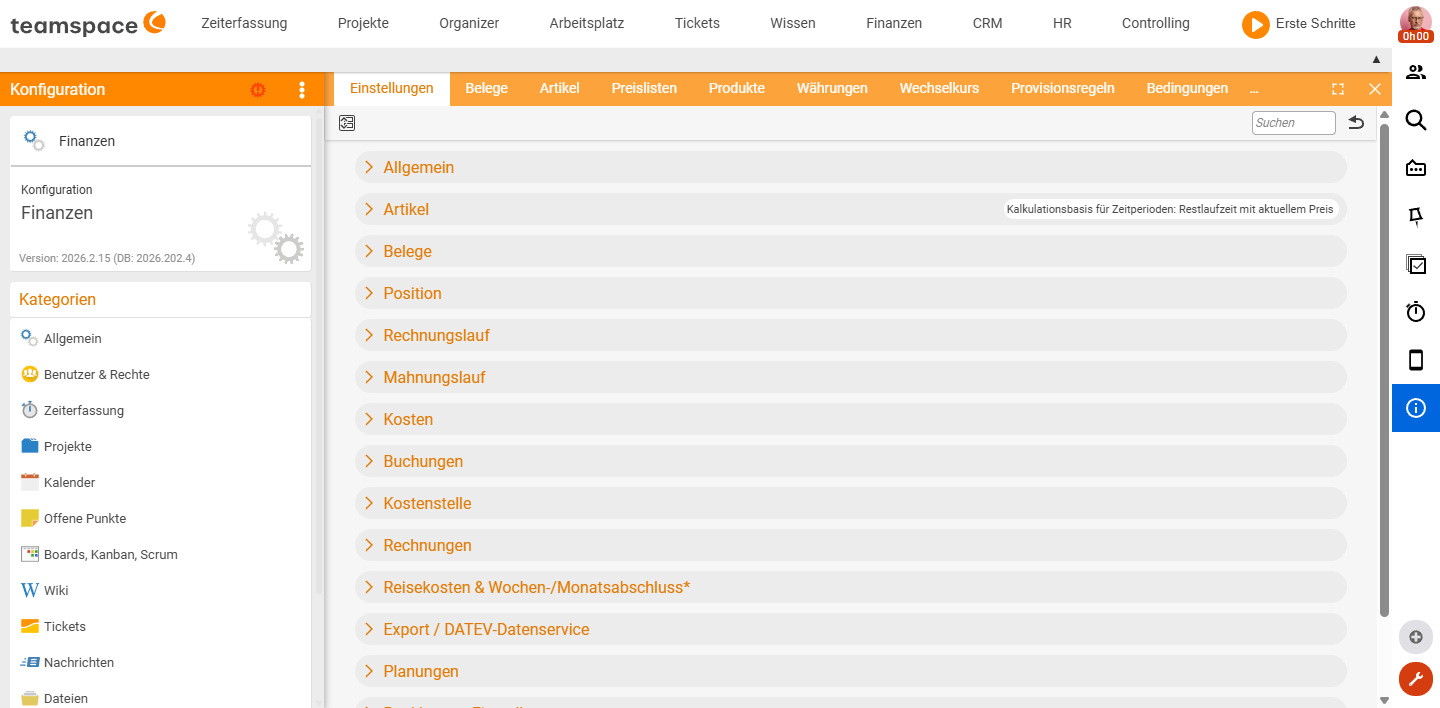Open the stopwatch timer icon in sidebar
The height and width of the screenshot is (708, 1440).
tap(1416, 312)
